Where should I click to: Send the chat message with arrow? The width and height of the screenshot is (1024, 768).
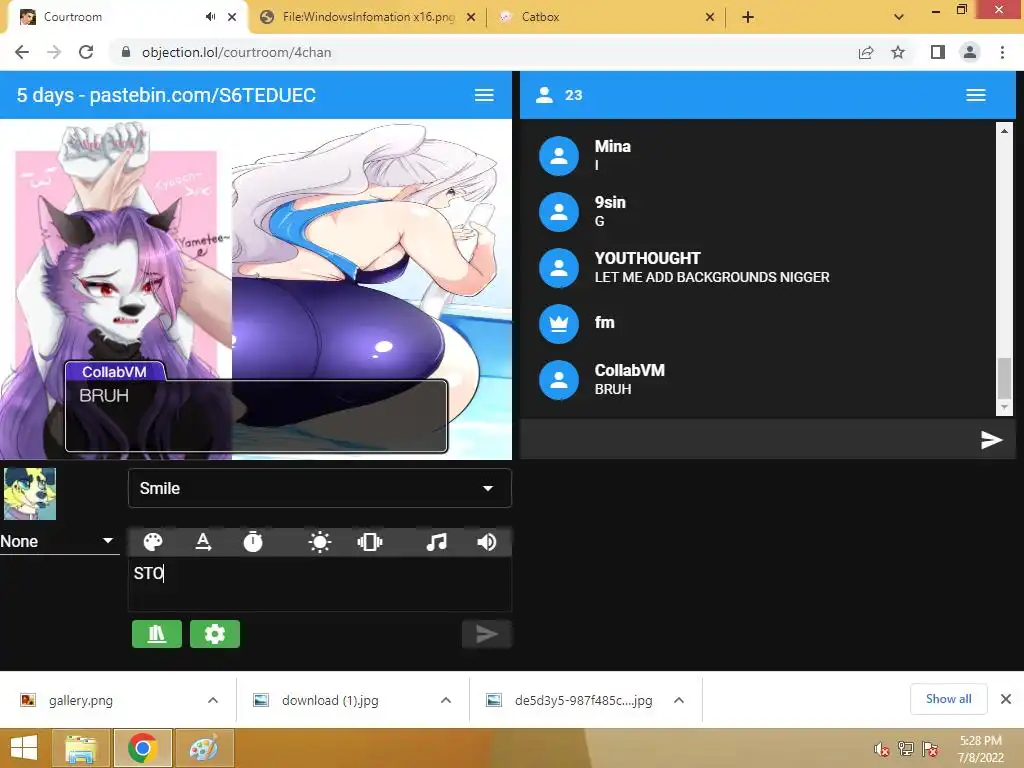tap(991, 440)
